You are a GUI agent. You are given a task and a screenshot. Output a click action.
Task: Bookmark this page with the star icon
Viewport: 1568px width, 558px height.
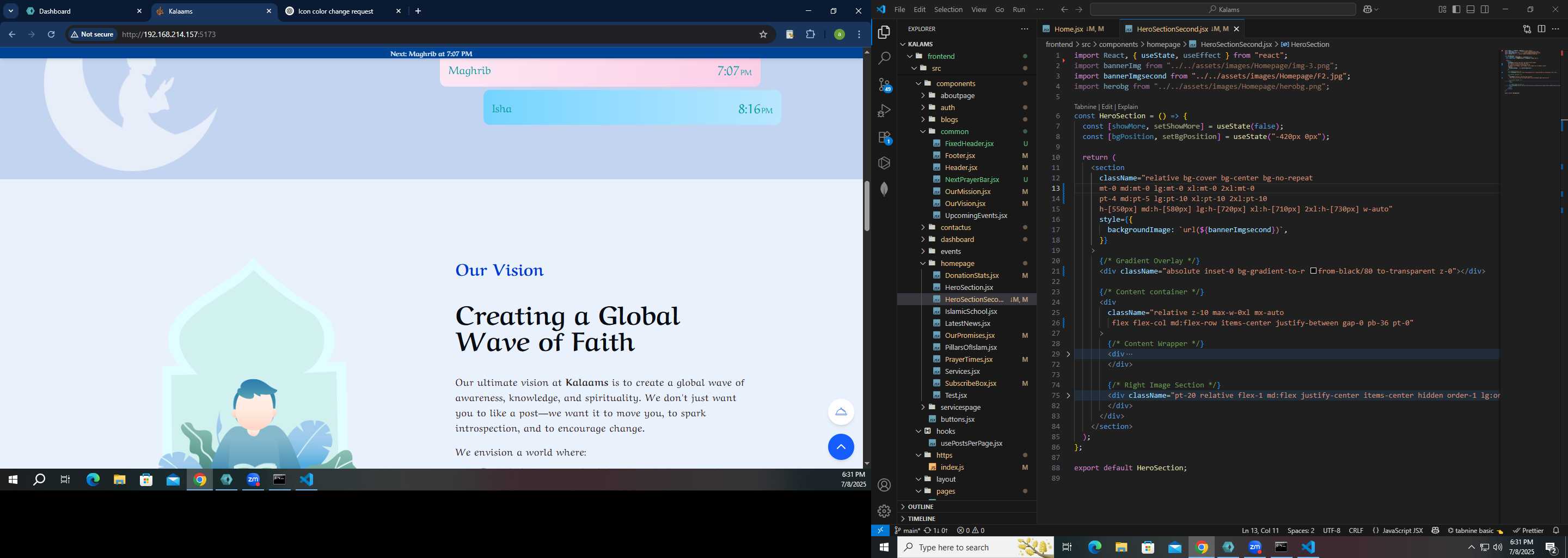[763, 35]
